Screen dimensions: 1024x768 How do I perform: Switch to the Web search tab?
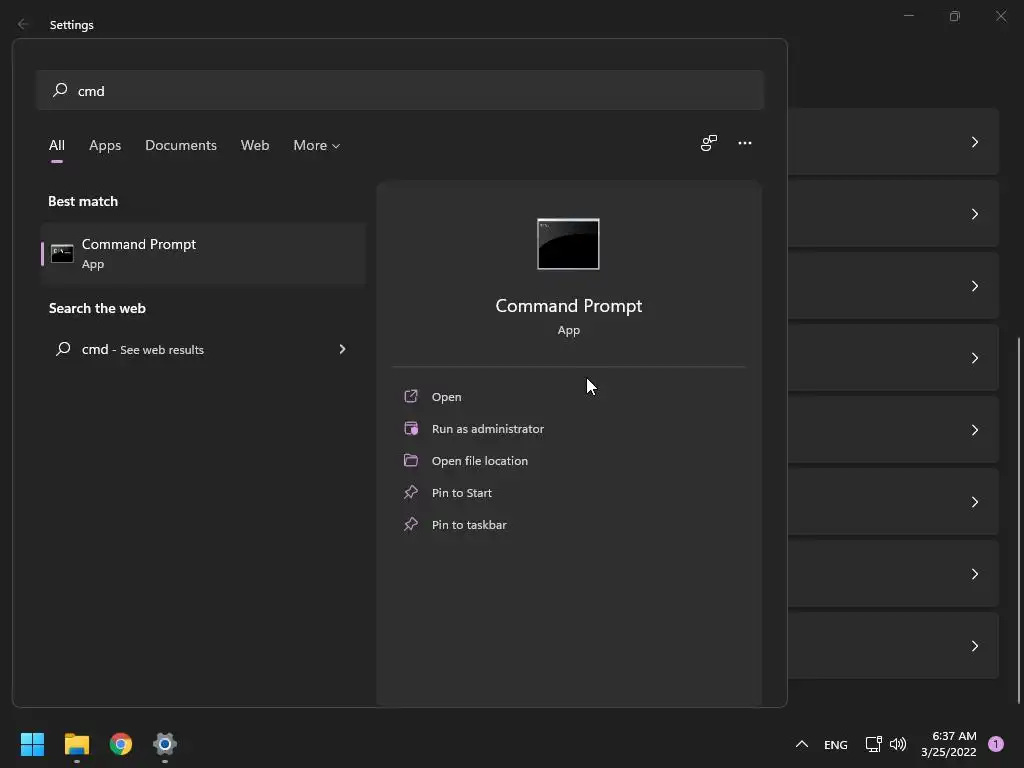(x=255, y=145)
